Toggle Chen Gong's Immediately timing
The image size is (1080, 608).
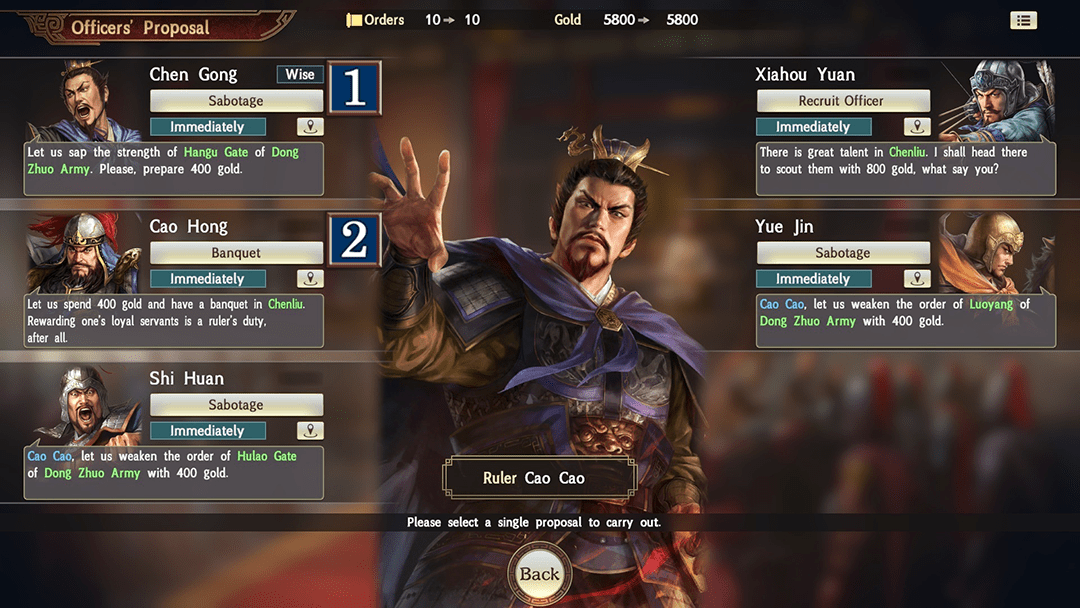coord(208,127)
